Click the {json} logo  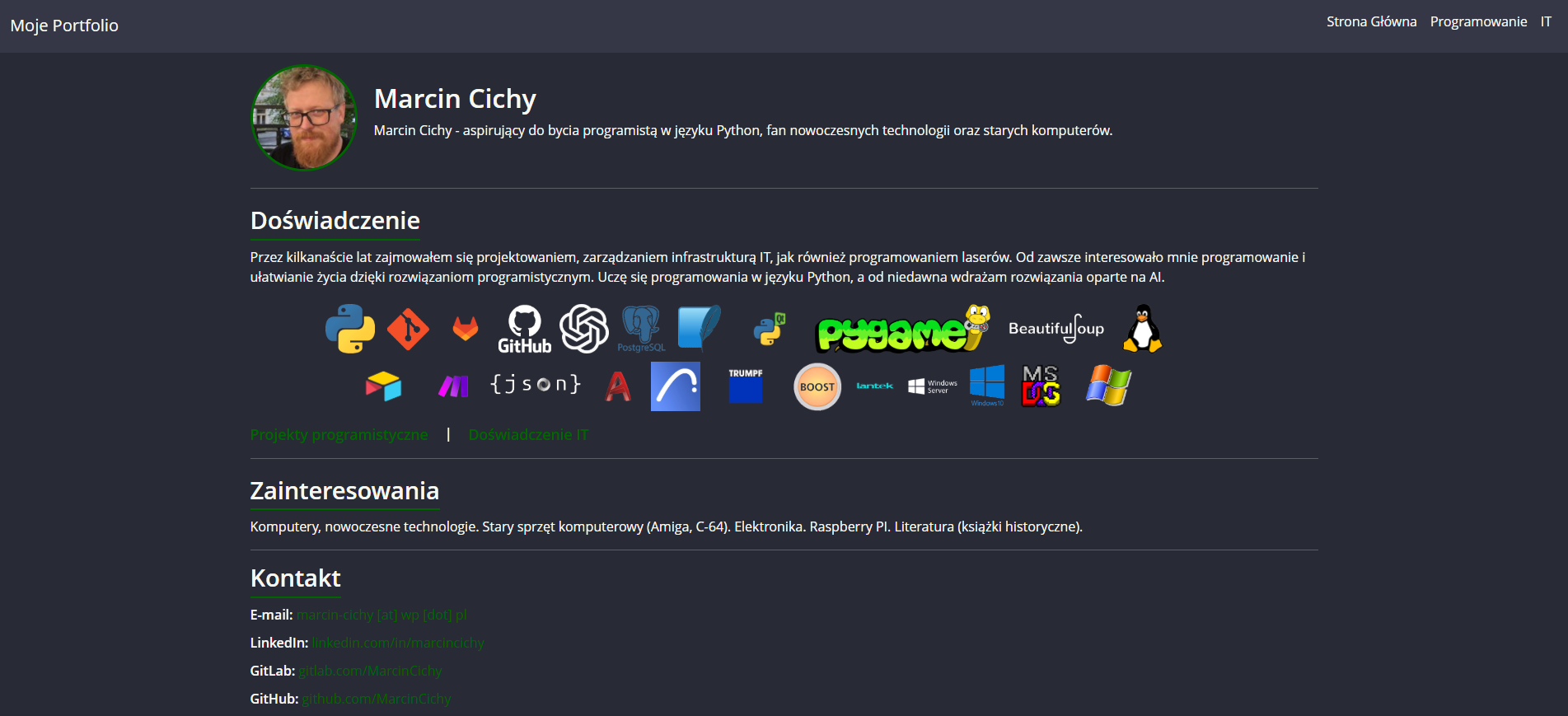click(x=536, y=384)
